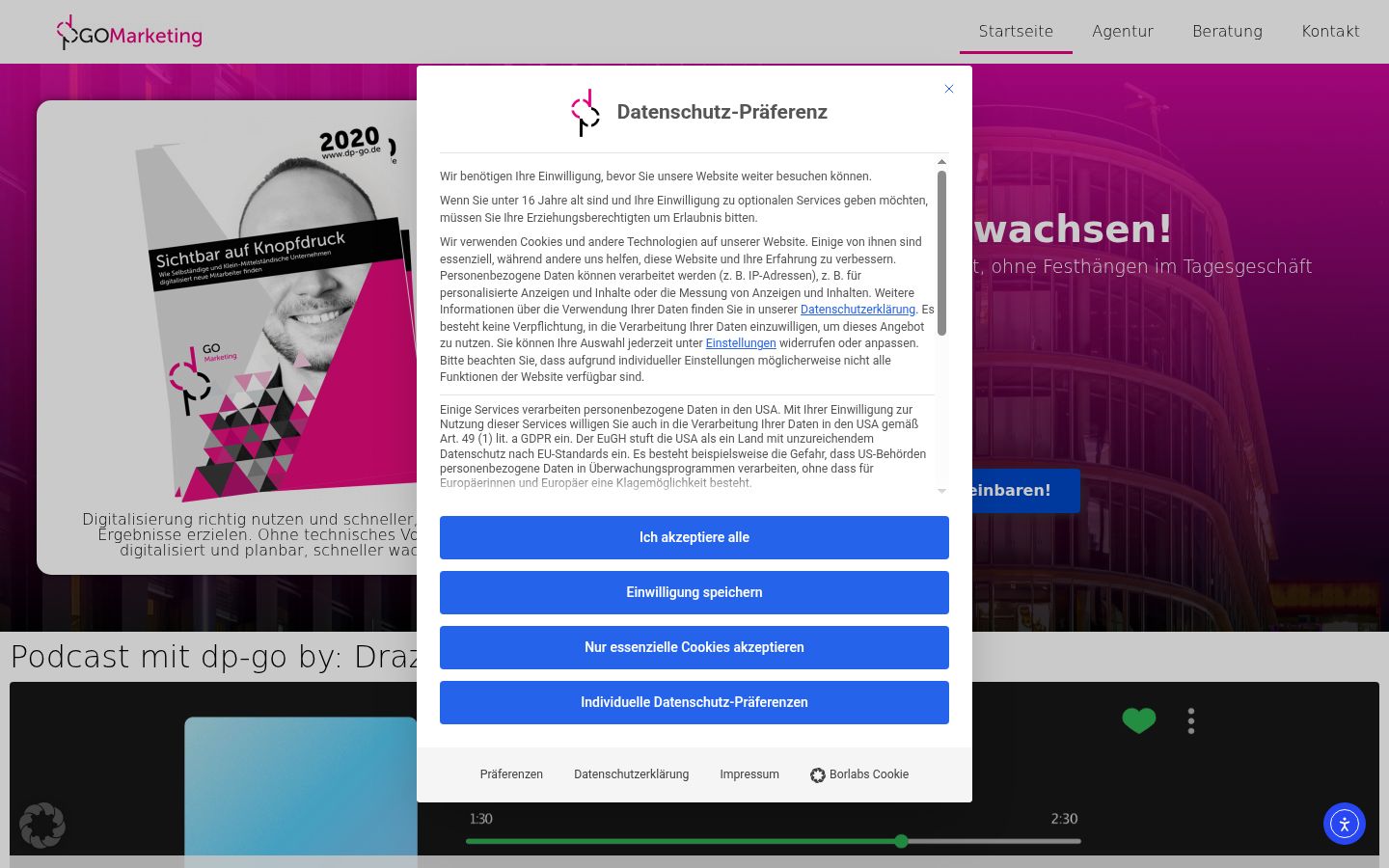Click the Sichtbar auf Knopfdruck book cover image
This screenshot has height=868, width=1389.
tap(280, 313)
